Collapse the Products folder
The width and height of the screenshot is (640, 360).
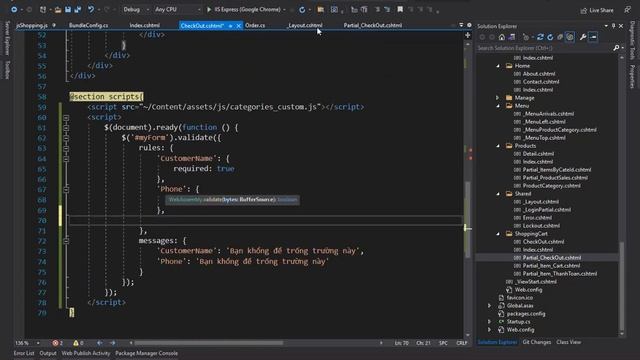pos(498,146)
